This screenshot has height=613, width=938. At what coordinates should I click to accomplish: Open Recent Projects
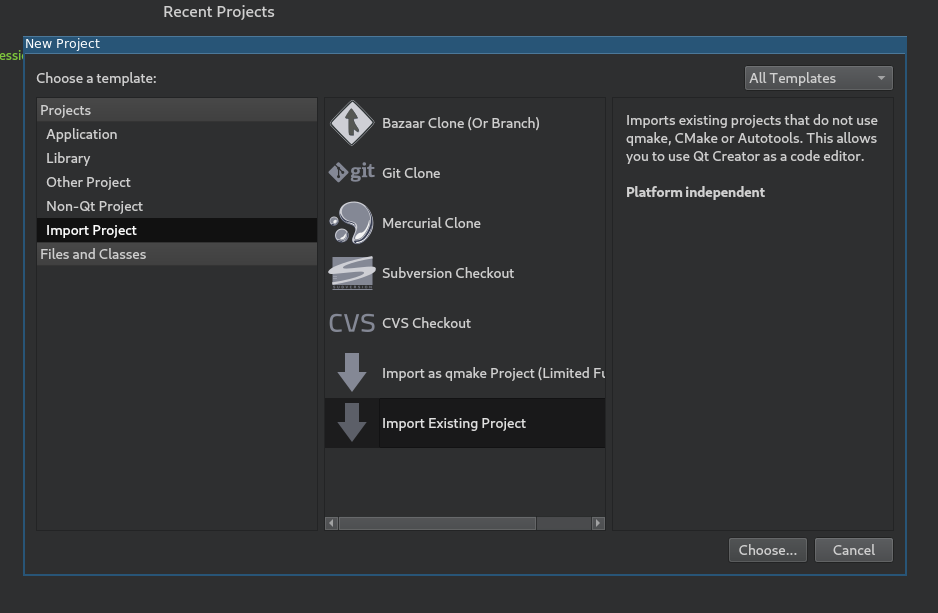click(x=218, y=11)
